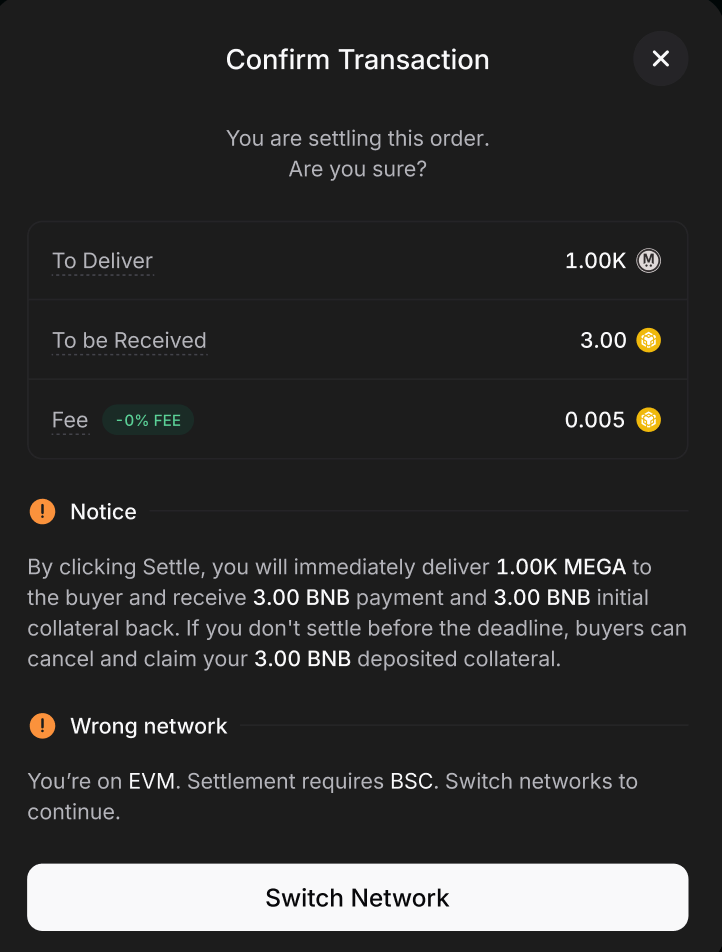722x952 pixels.
Task: Click the orange Notice warning icon
Action: [x=43, y=512]
